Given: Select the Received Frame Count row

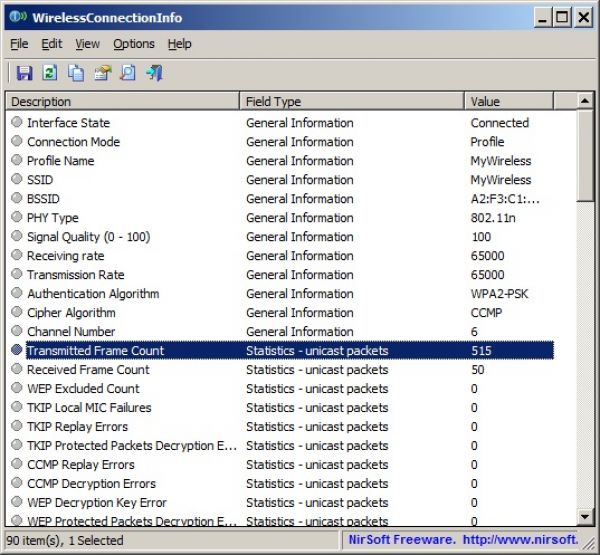Looking at the screenshot, I should pos(88,370).
